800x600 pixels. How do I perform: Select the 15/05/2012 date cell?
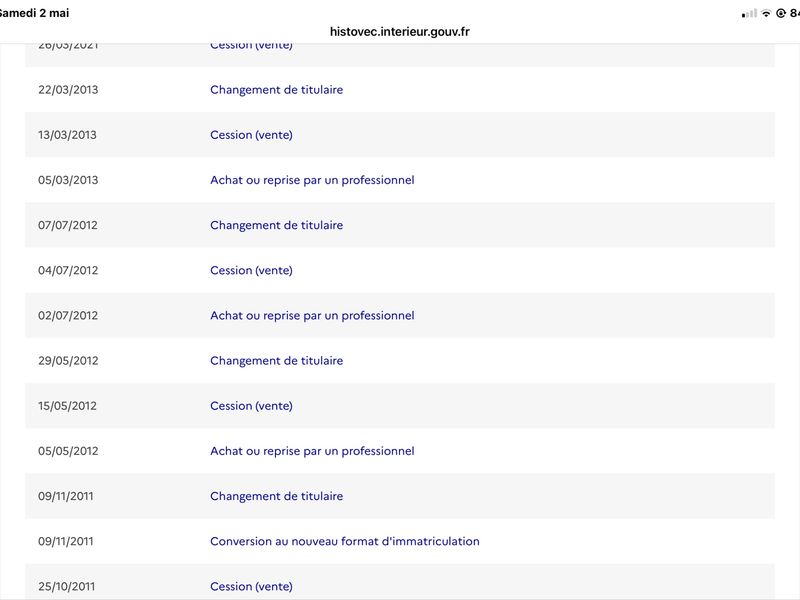tap(67, 406)
